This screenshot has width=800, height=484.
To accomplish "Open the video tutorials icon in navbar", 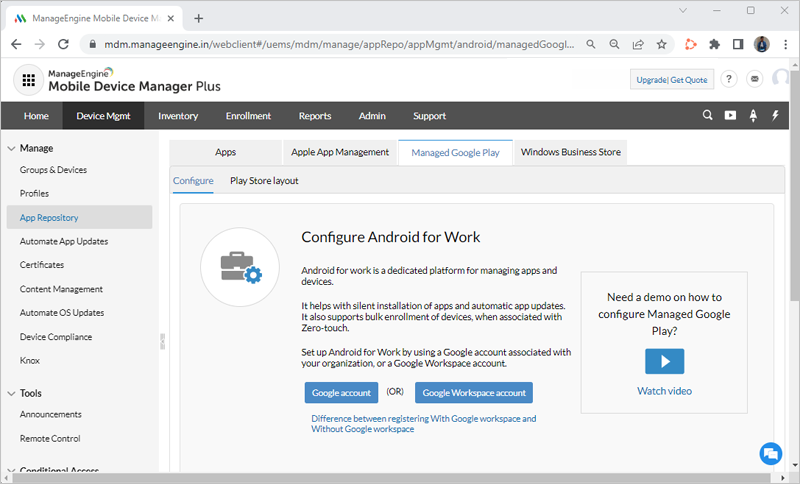I will pyautogui.click(x=730, y=116).
